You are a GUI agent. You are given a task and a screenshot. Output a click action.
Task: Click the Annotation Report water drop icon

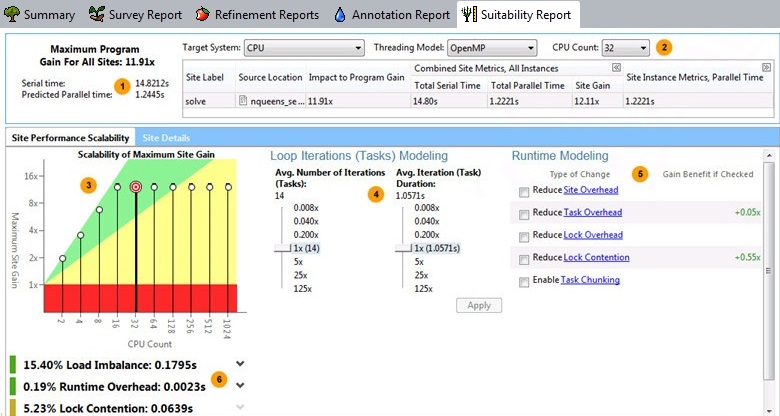pos(340,15)
